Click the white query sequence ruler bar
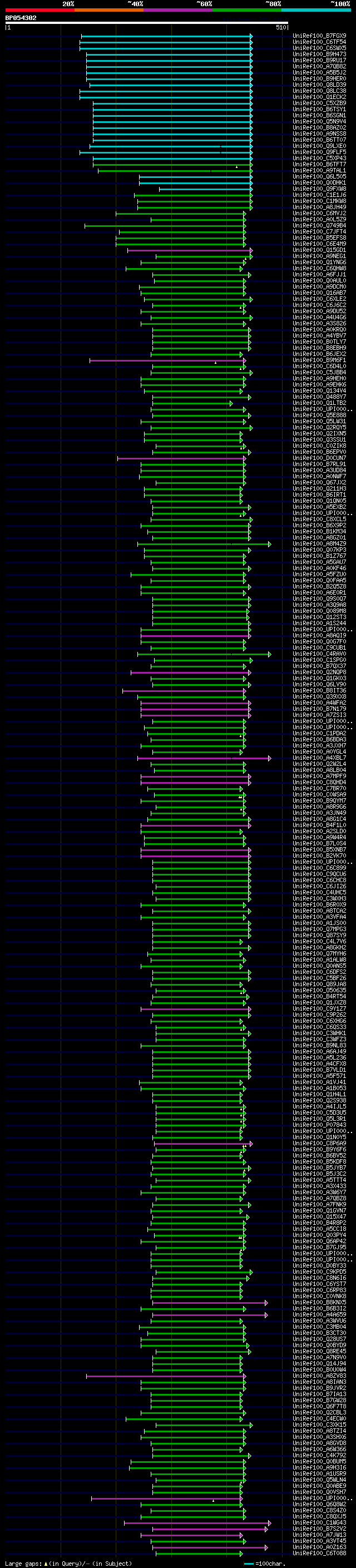Screen dimensions: 356x1568 click(x=147, y=23)
